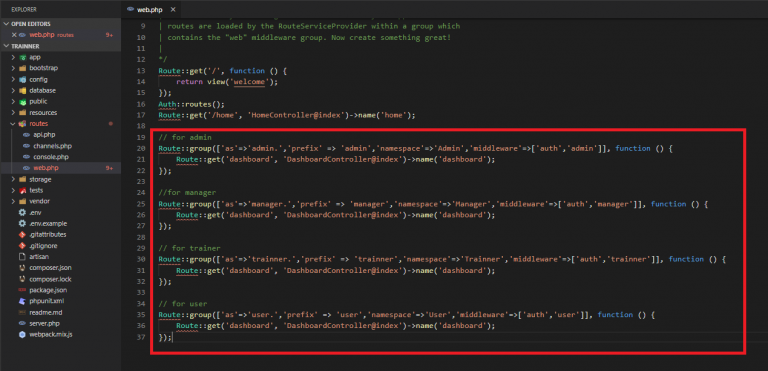Viewport: 768px width, 371px height.
Task: Click the config folder icon
Action: point(22,79)
